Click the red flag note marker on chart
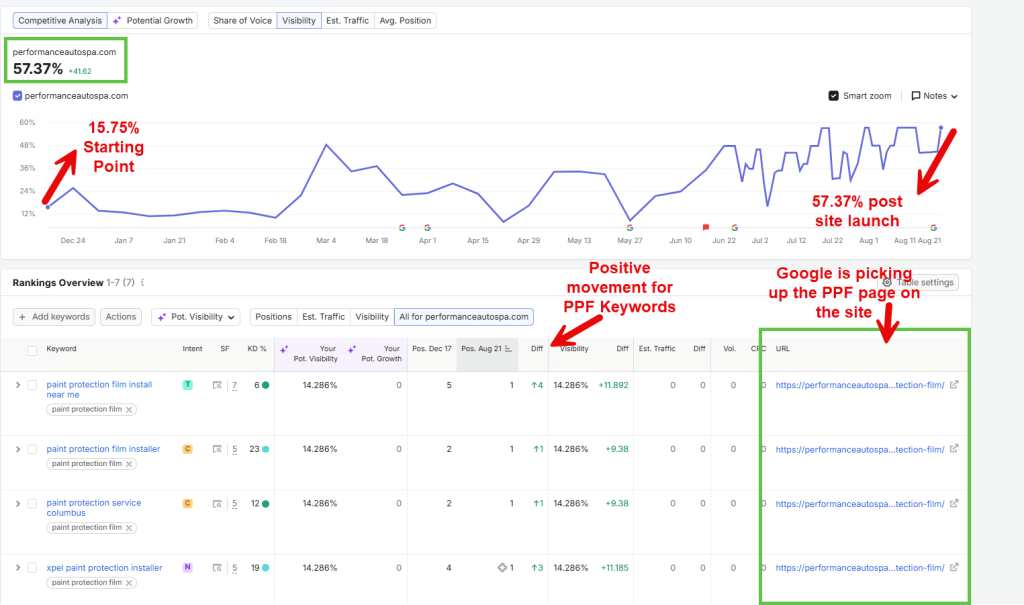Viewport: 1024px width, 605px height. [x=705, y=227]
